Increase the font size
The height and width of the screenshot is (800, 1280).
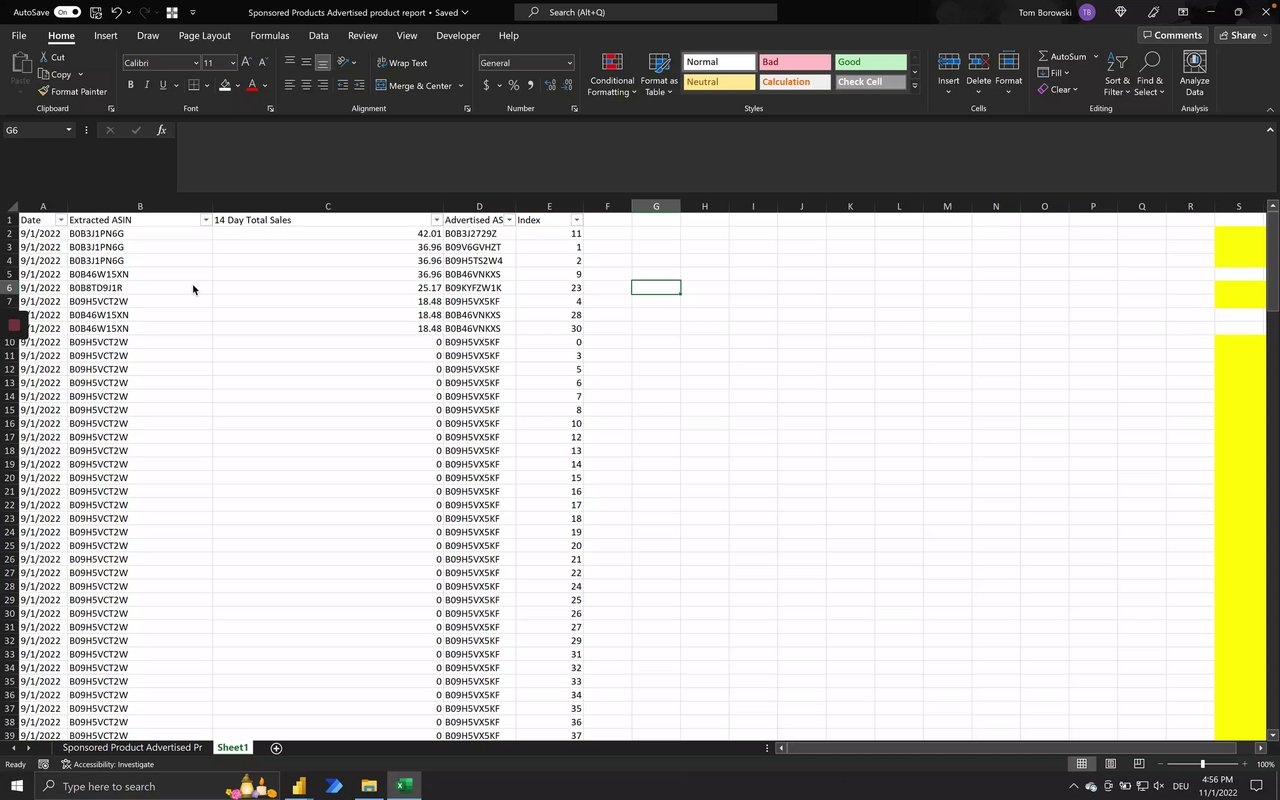click(x=246, y=62)
